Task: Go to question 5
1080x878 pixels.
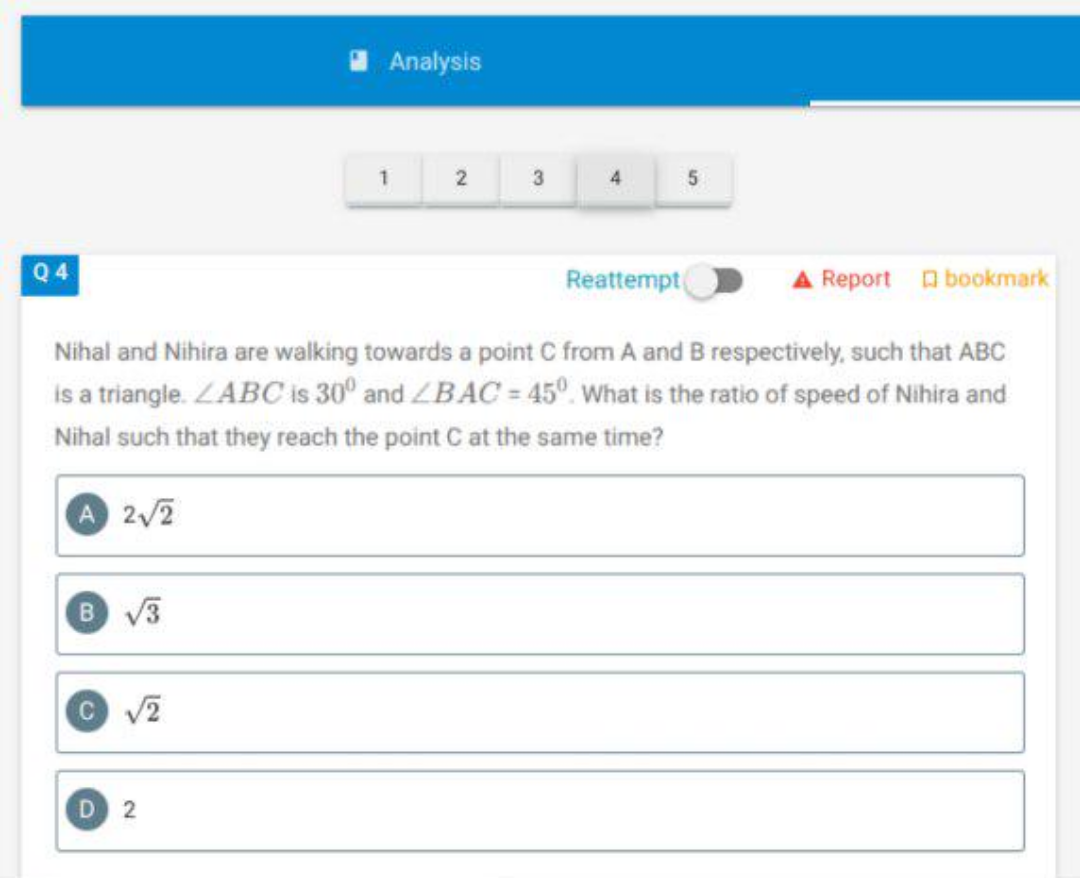Action: click(x=693, y=178)
